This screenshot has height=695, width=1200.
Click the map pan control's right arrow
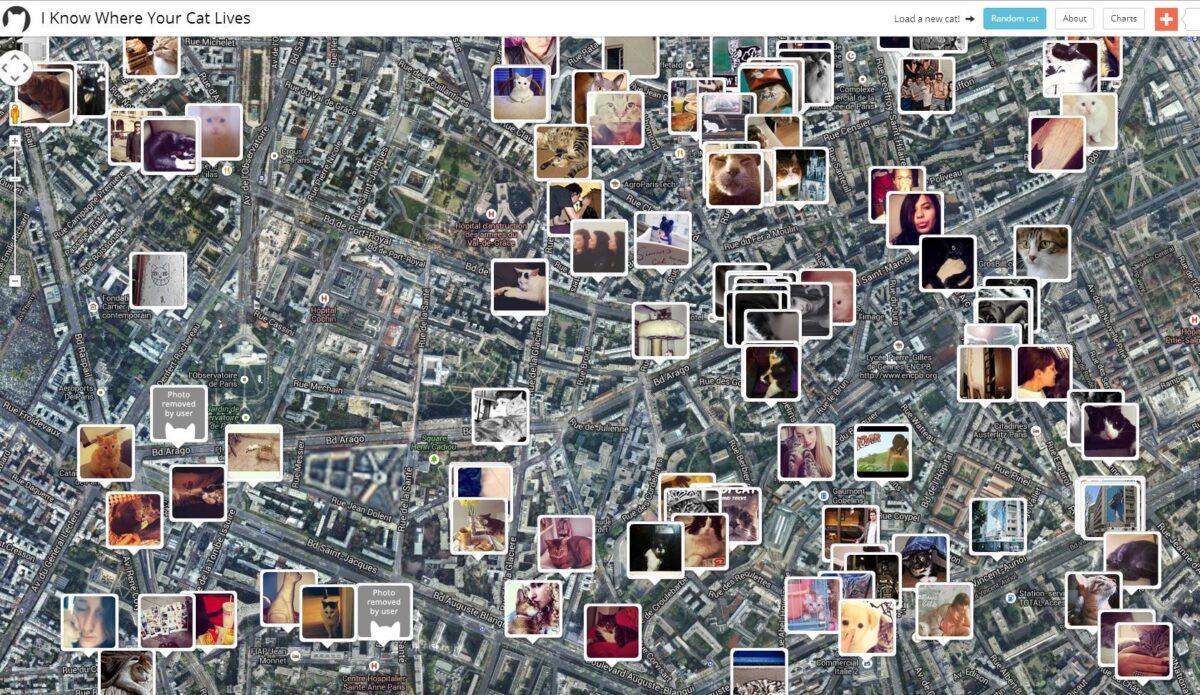pos(27,69)
